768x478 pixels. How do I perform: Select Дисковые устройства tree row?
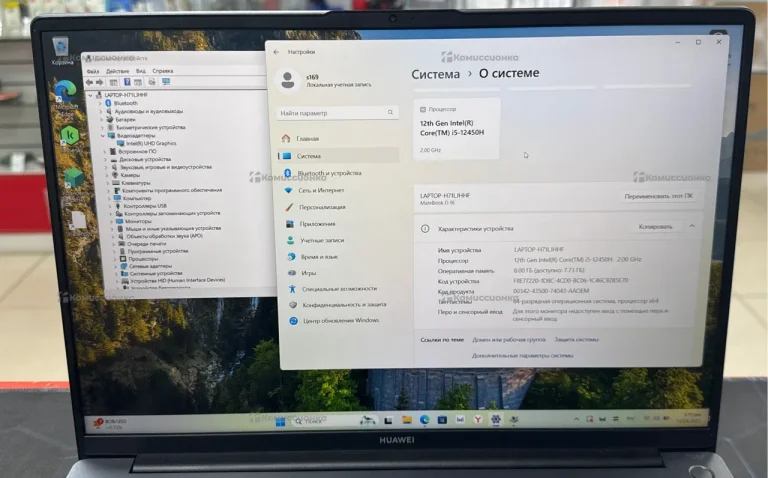(141, 159)
